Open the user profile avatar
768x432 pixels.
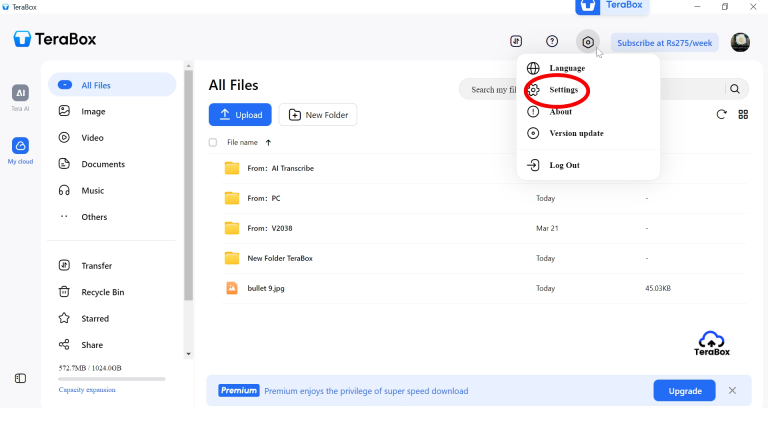point(740,42)
